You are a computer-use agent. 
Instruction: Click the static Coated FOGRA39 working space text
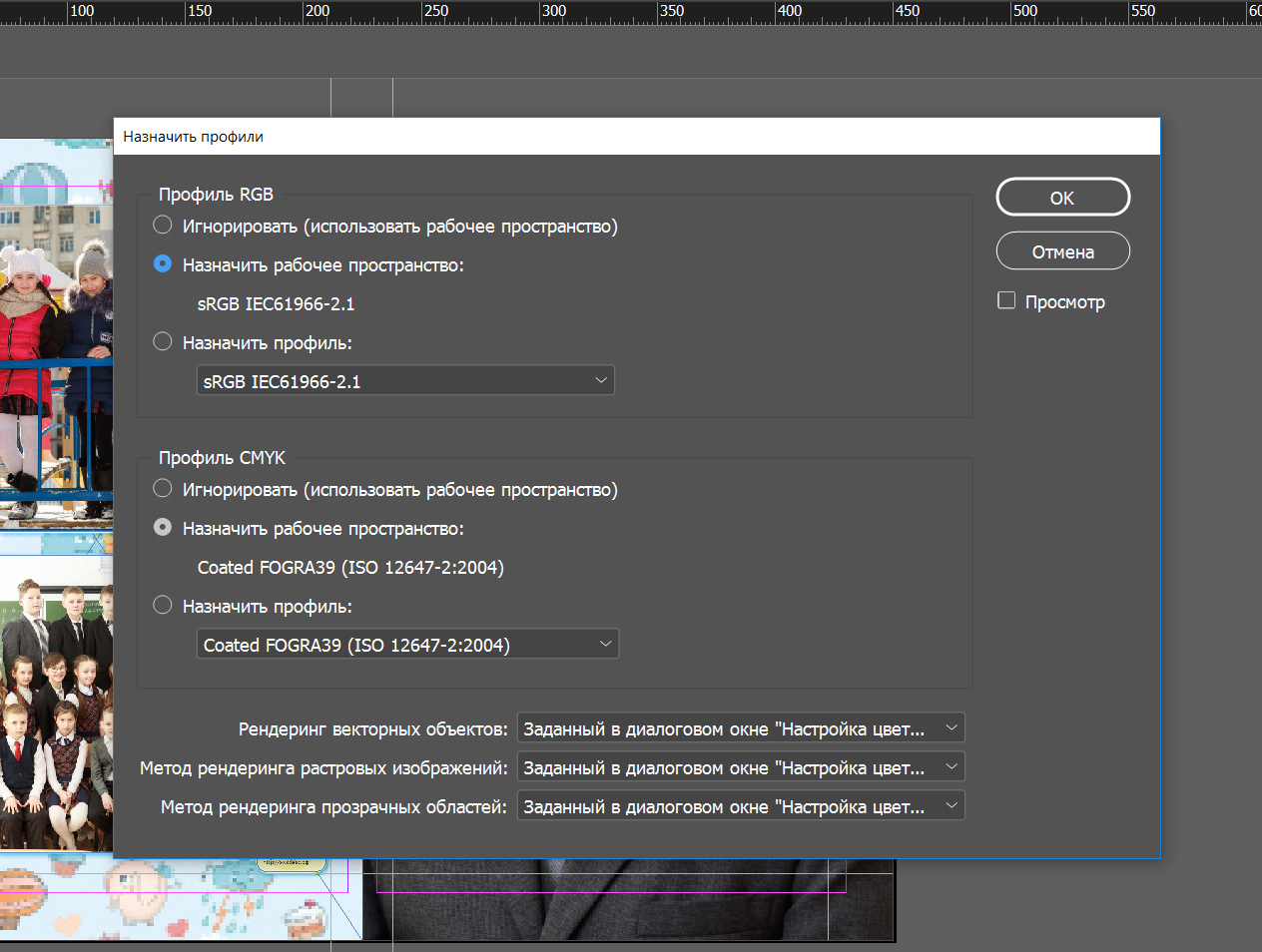coord(350,567)
